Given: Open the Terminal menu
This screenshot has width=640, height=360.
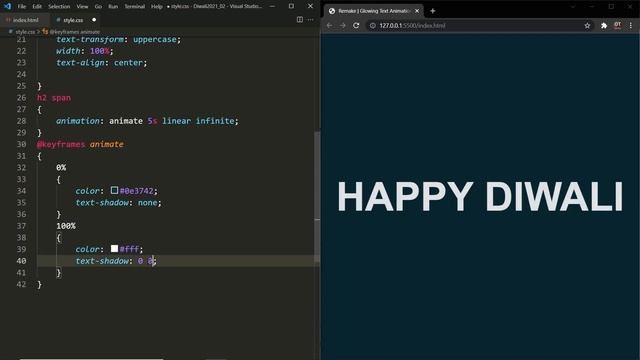Looking at the screenshot, I should click(134, 7).
